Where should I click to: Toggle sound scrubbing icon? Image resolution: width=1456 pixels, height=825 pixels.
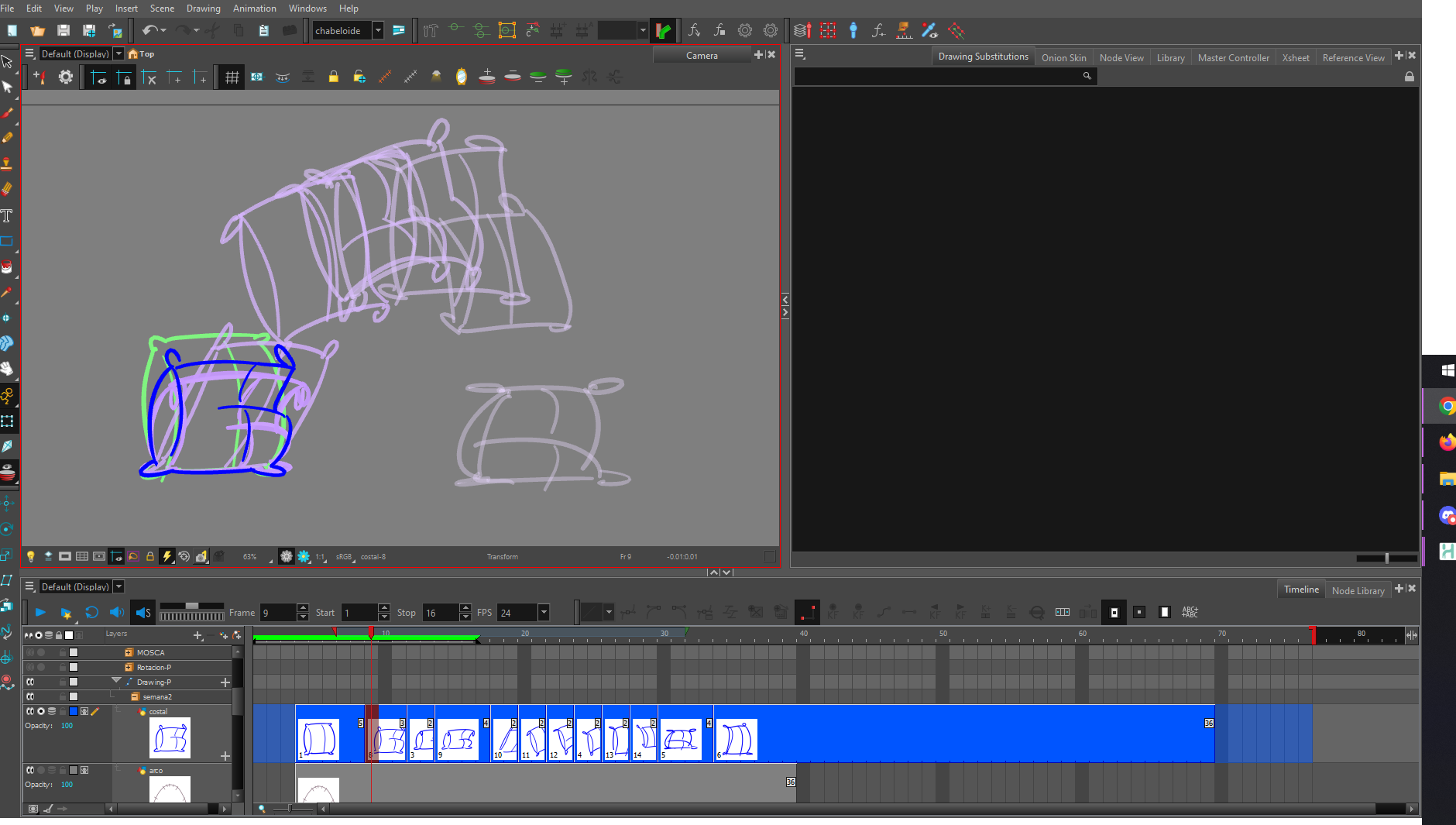[x=143, y=612]
